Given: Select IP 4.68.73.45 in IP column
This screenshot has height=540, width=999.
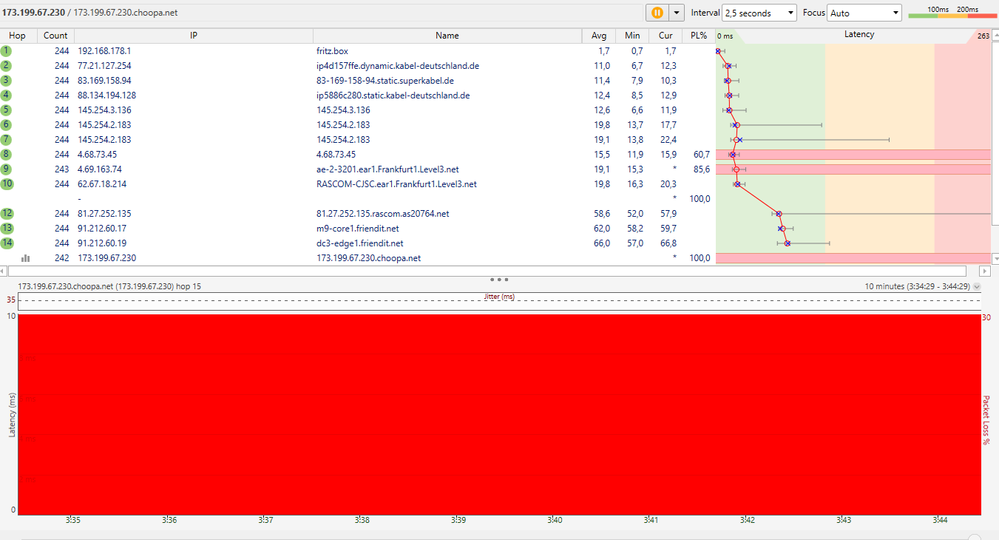Looking at the screenshot, I should click(x=97, y=154).
